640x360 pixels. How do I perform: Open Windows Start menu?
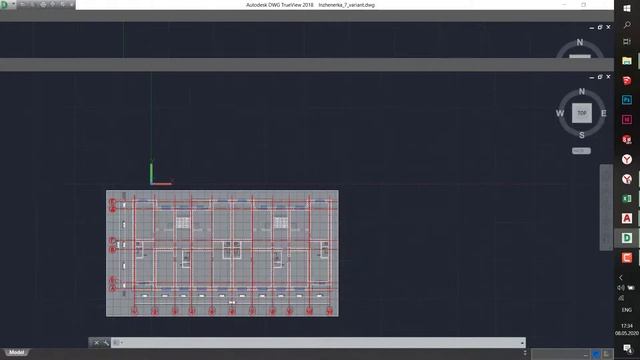point(627,8)
